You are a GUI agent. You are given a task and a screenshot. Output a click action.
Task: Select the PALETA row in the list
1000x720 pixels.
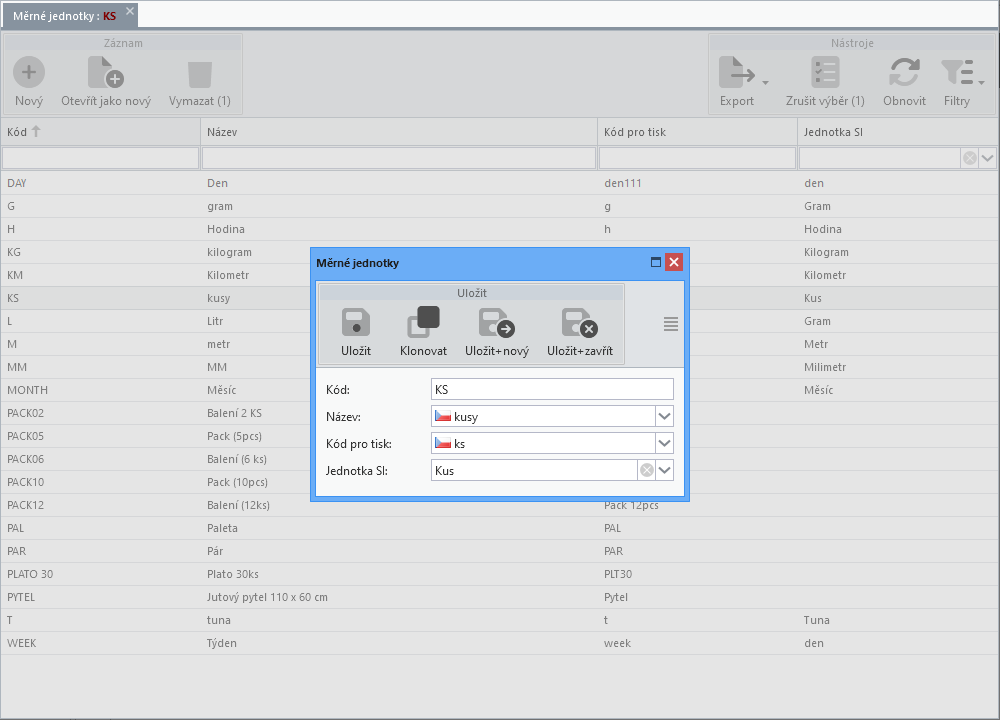point(500,528)
